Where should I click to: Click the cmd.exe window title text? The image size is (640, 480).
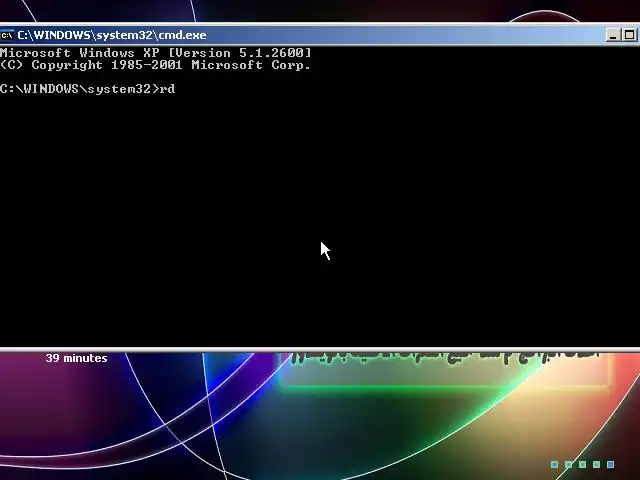point(112,35)
